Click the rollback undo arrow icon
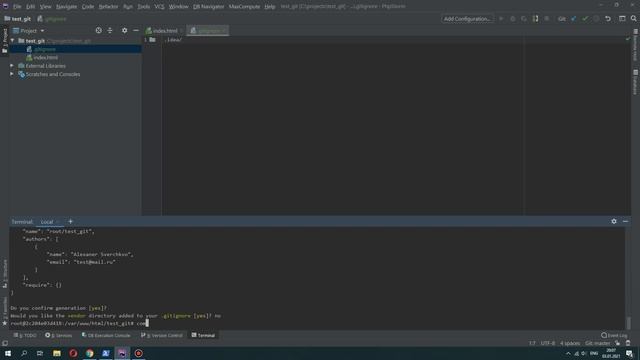 pos(608,19)
